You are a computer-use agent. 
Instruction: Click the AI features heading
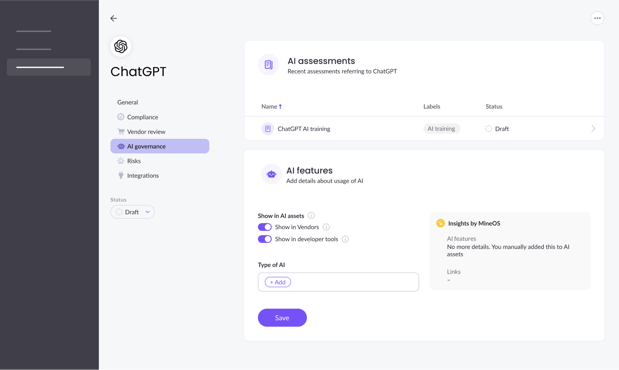pos(310,171)
